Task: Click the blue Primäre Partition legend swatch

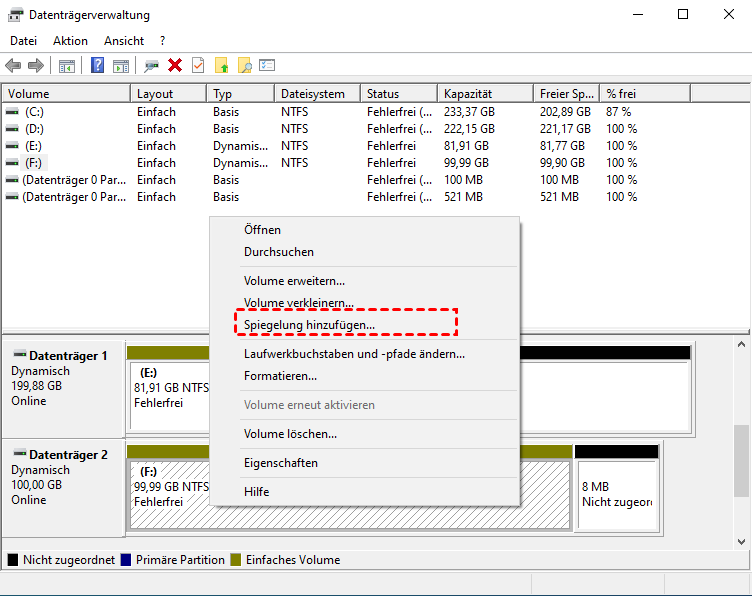Action: (126, 560)
